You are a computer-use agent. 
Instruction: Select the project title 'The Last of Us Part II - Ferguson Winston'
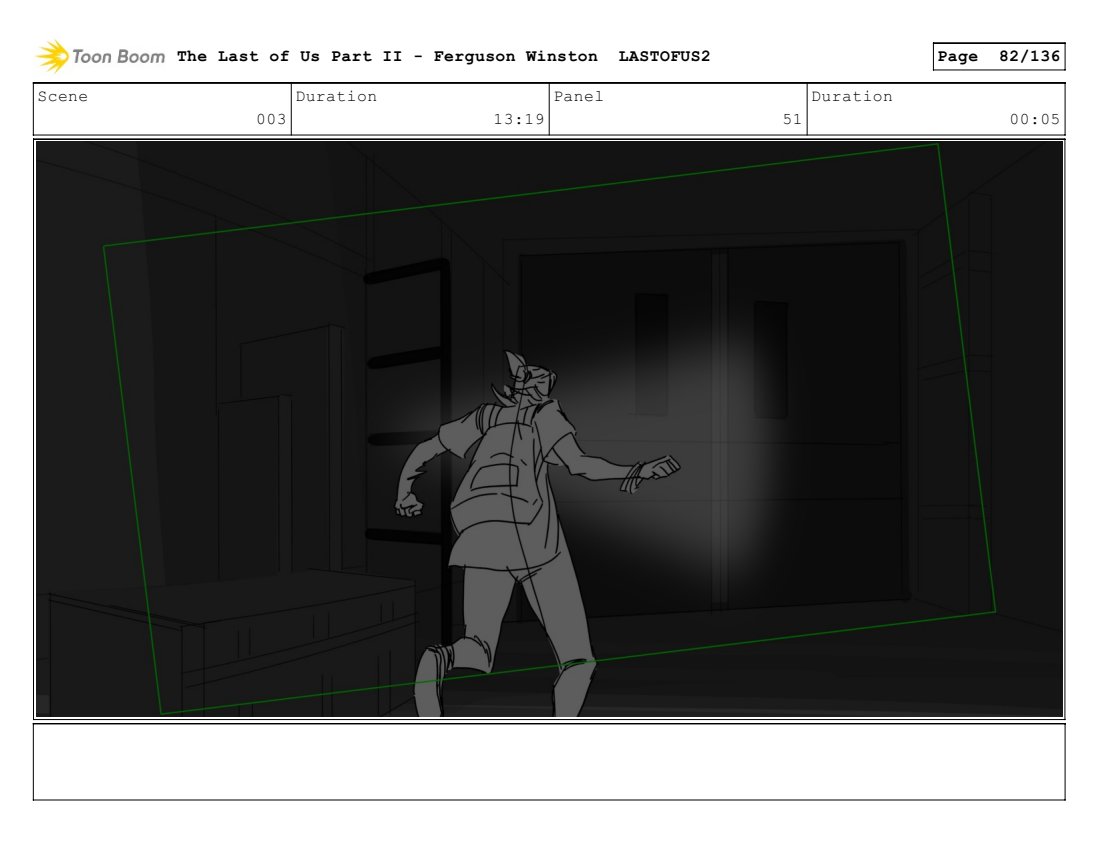[387, 56]
